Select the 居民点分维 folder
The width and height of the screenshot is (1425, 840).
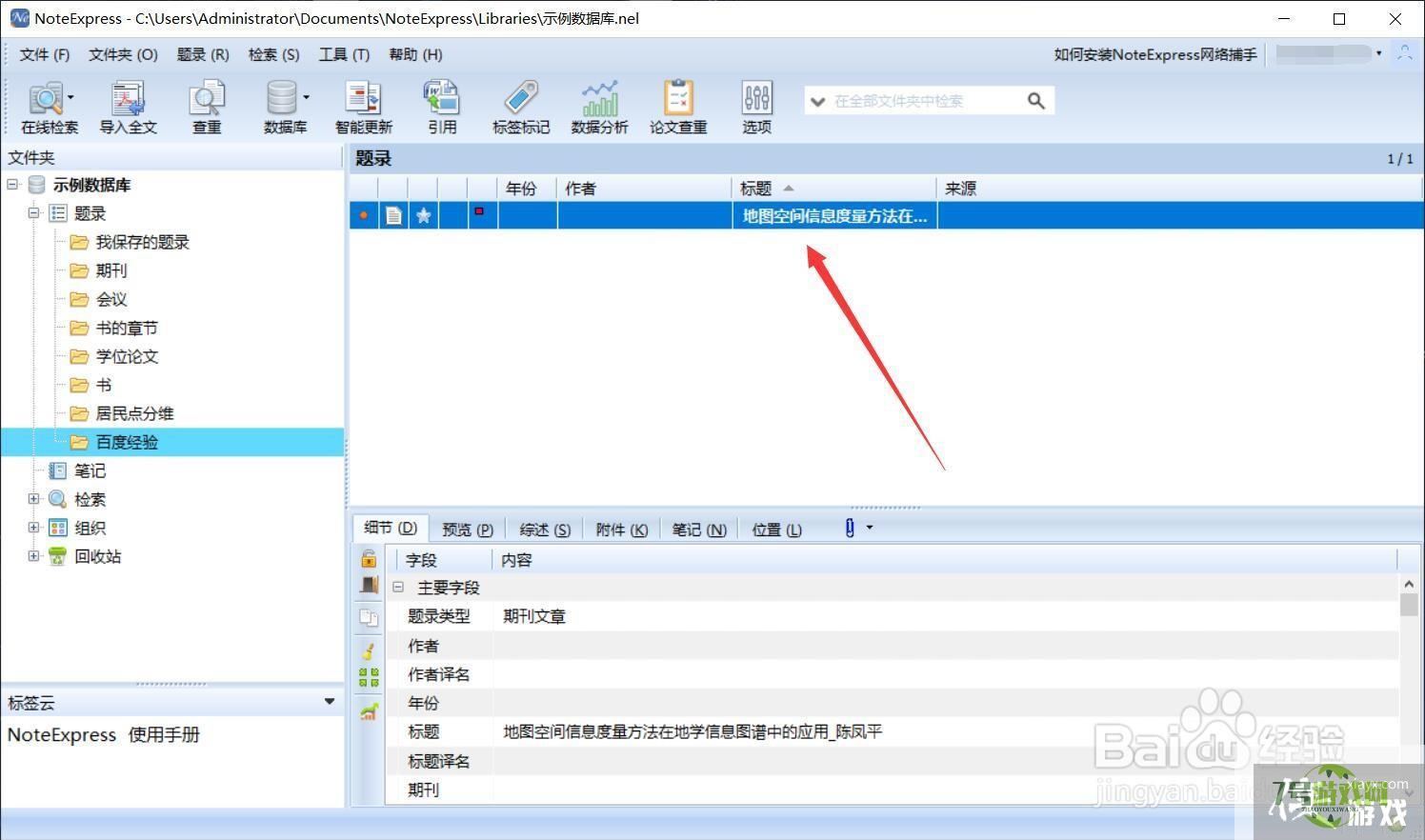coord(134,413)
